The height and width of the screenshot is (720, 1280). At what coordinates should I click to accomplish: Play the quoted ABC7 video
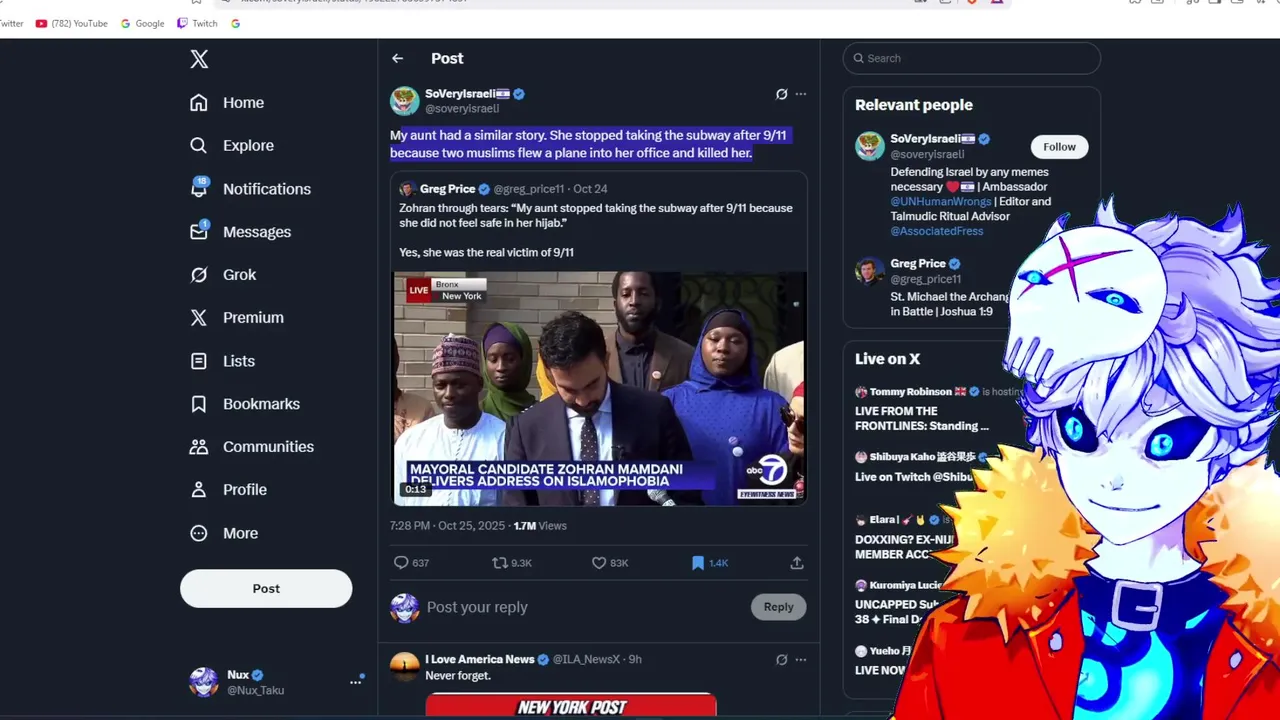(x=600, y=389)
